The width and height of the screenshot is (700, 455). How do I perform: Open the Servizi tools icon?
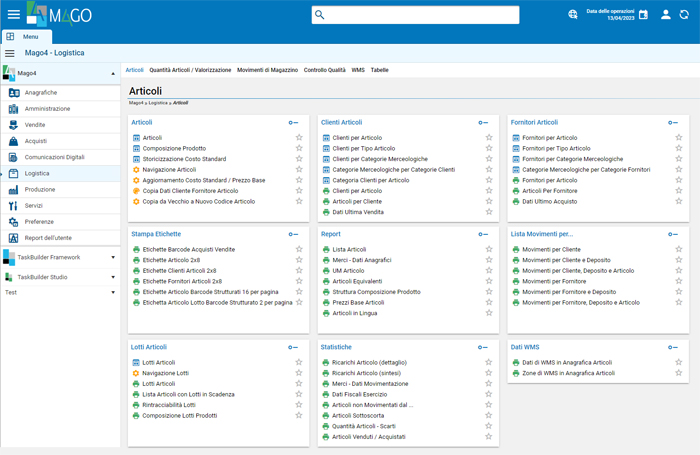14,205
